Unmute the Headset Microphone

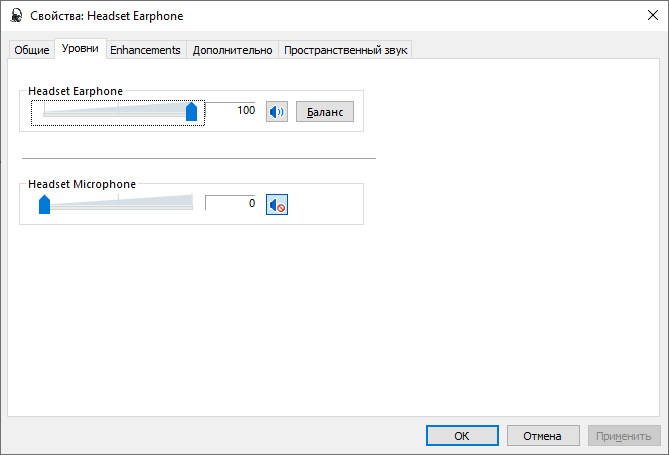(277, 204)
